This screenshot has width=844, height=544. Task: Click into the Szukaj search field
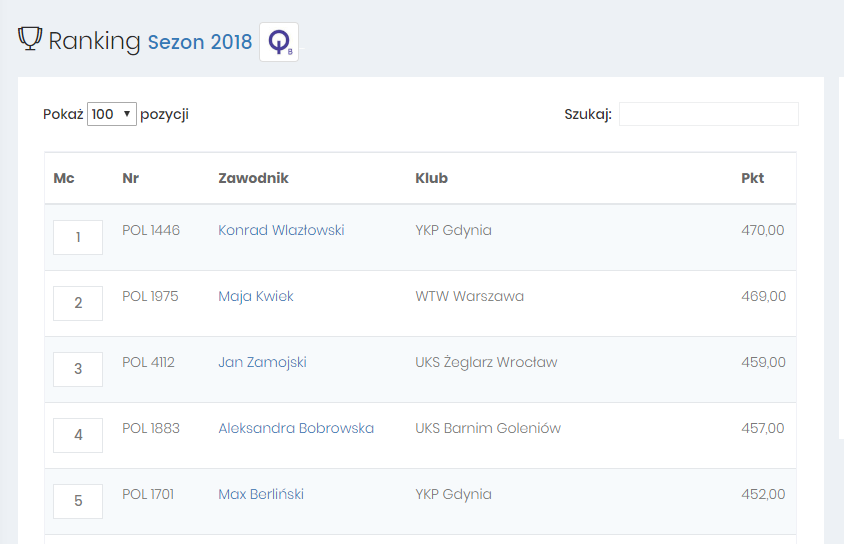(708, 114)
